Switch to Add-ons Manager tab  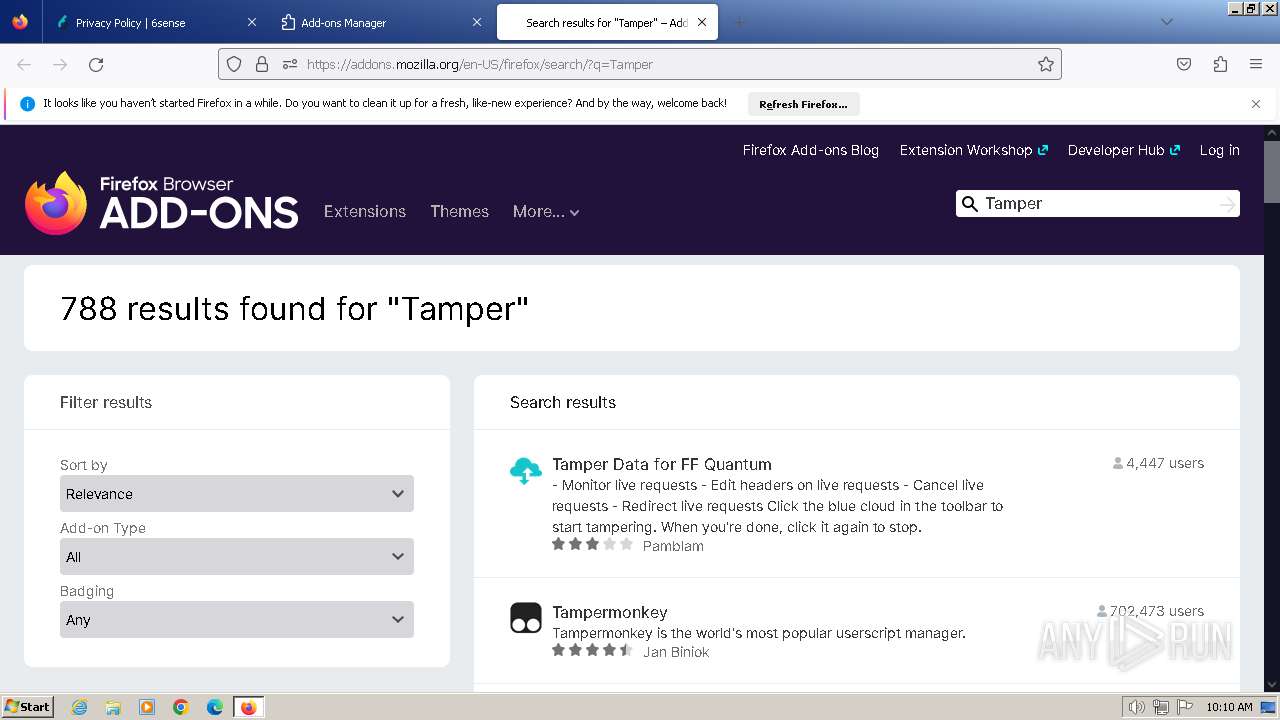point(381,22)
